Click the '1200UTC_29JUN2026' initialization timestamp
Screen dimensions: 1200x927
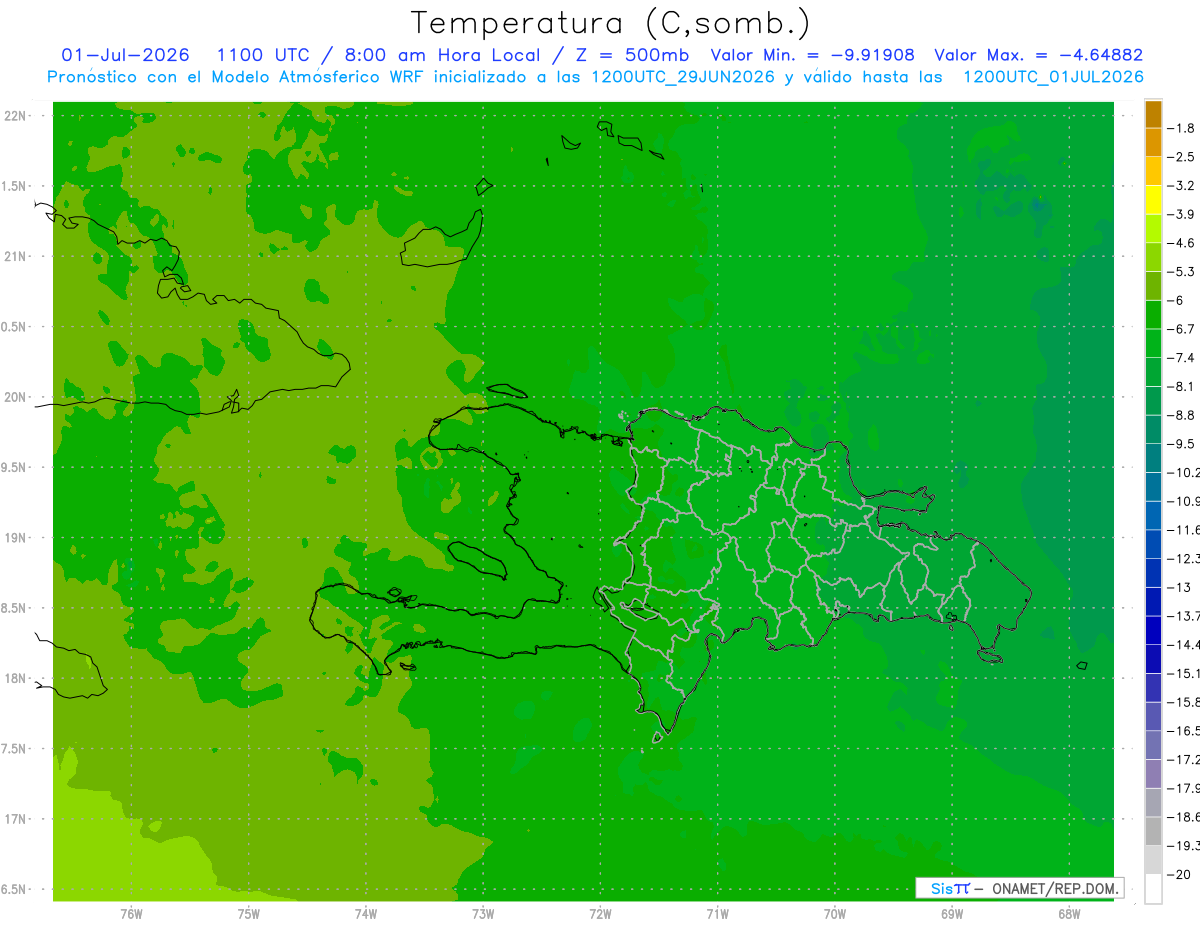[683, 77]
